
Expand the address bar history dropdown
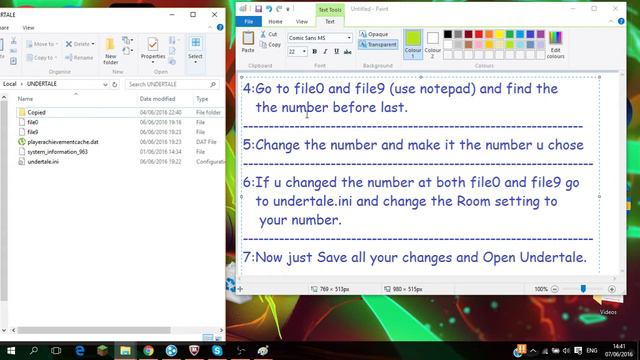point(105,84)
